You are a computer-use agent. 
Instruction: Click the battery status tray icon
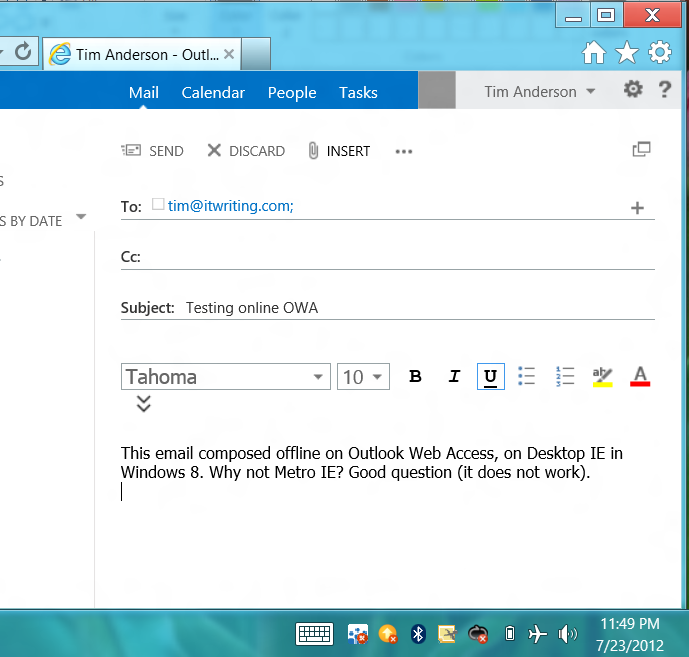point(509,634)
